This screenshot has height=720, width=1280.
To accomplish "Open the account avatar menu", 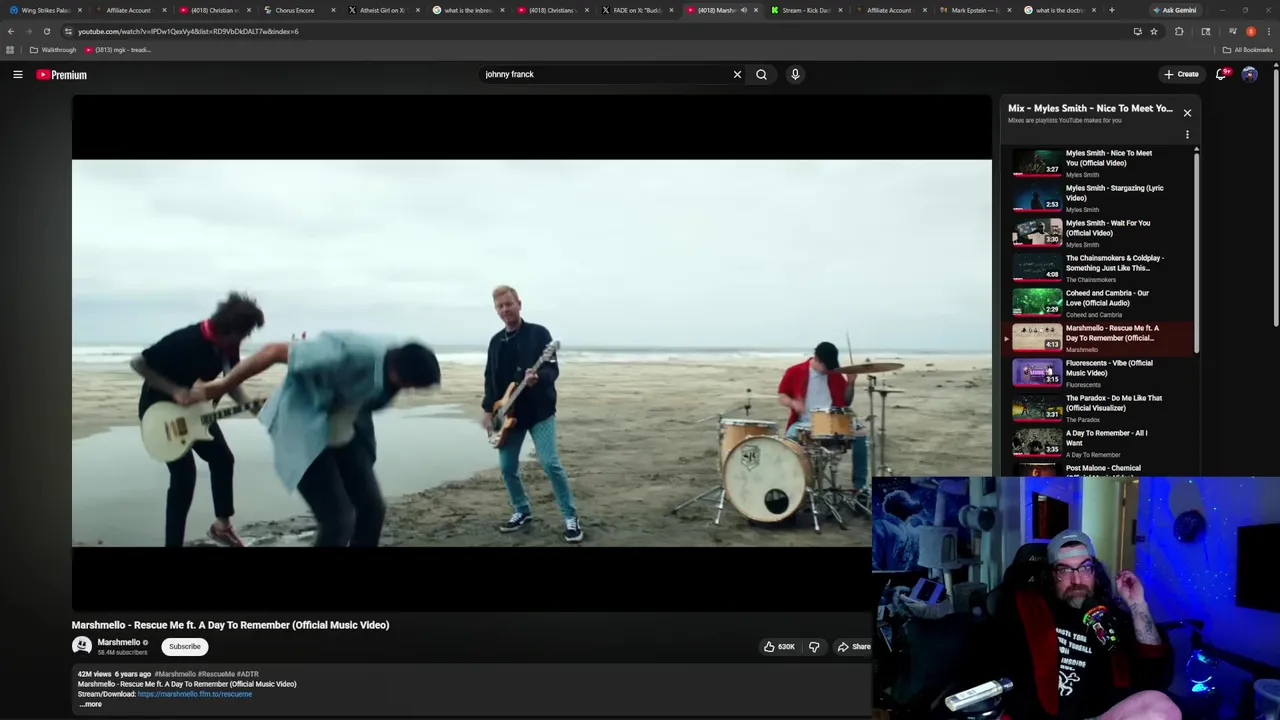I will tap(1249, 74).
